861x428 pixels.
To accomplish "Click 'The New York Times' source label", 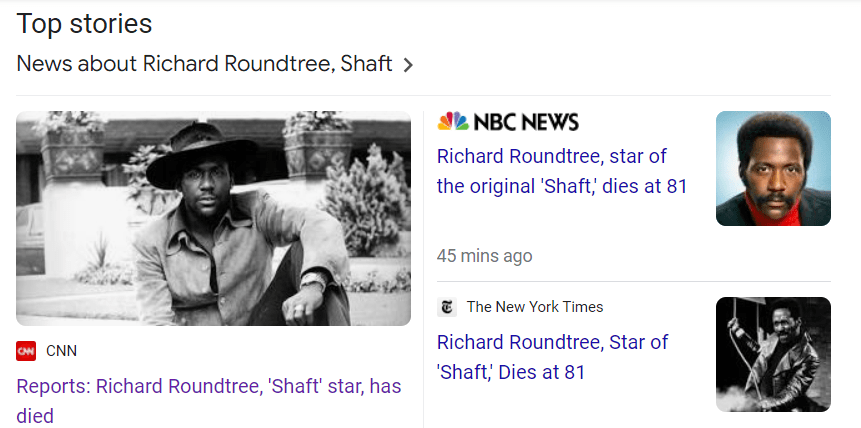I will [535, 307].
